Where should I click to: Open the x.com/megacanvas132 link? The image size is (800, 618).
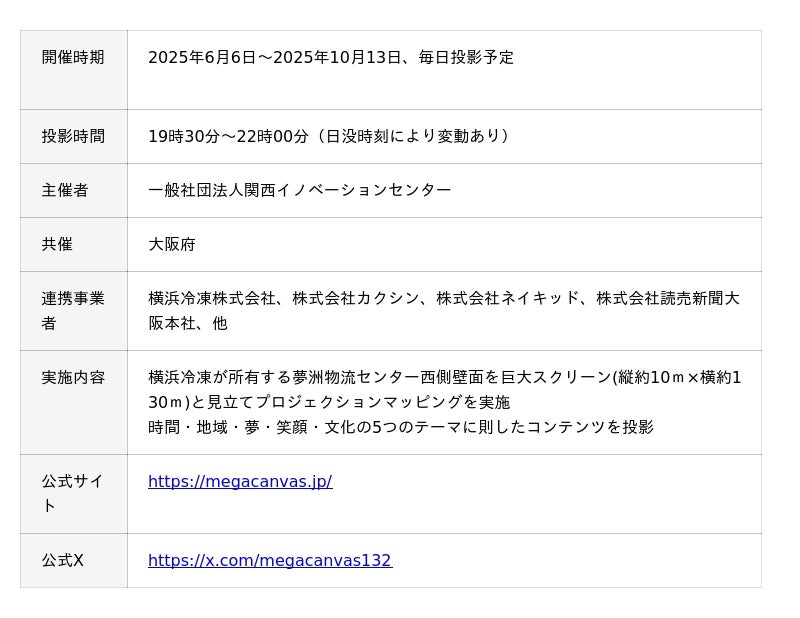270,560
